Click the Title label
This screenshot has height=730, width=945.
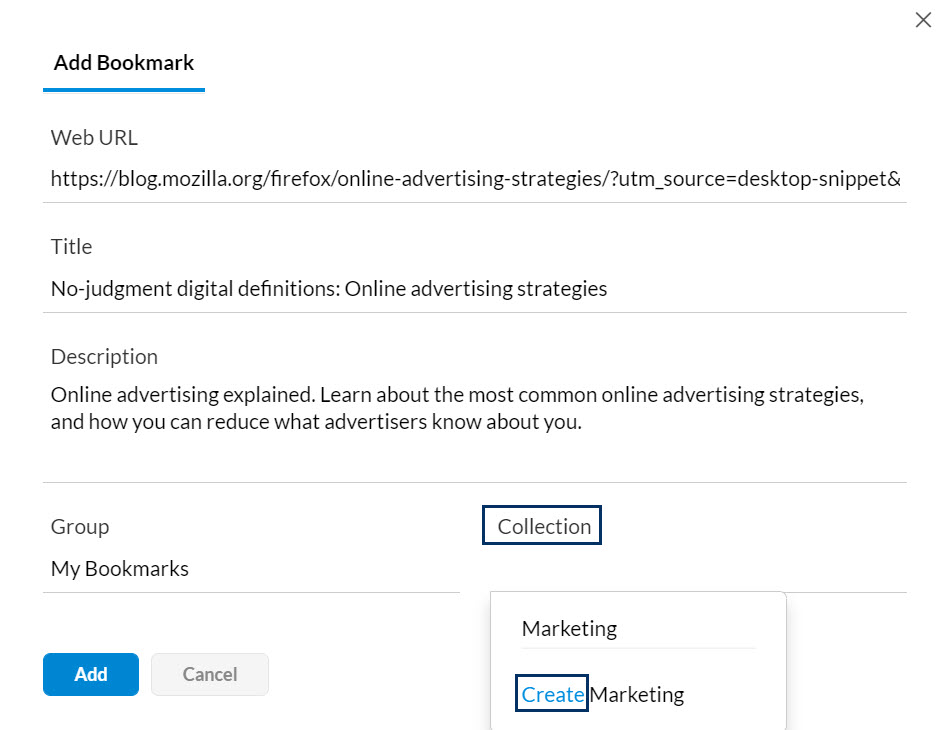(x=71, y=247)
